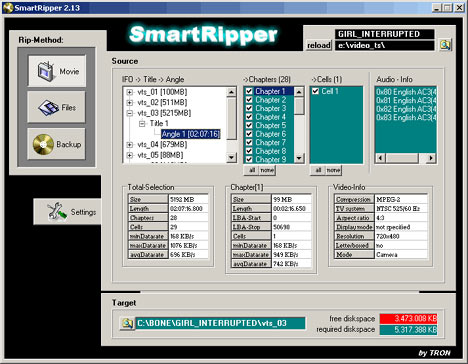Click the chapters list scroll down arrow
The width and height of the screenshot is (468, 364).
pyautogui.click(x=299, y=158)
